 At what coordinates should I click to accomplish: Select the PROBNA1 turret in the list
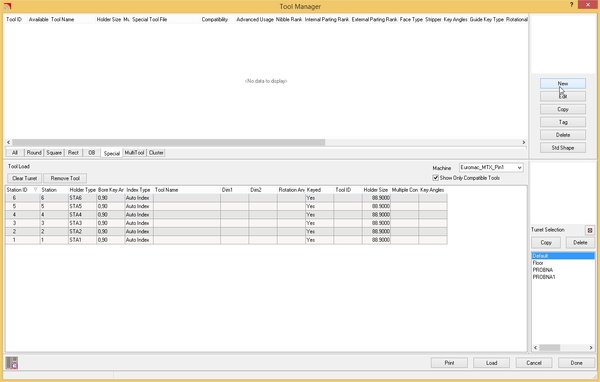click(544, 277)
